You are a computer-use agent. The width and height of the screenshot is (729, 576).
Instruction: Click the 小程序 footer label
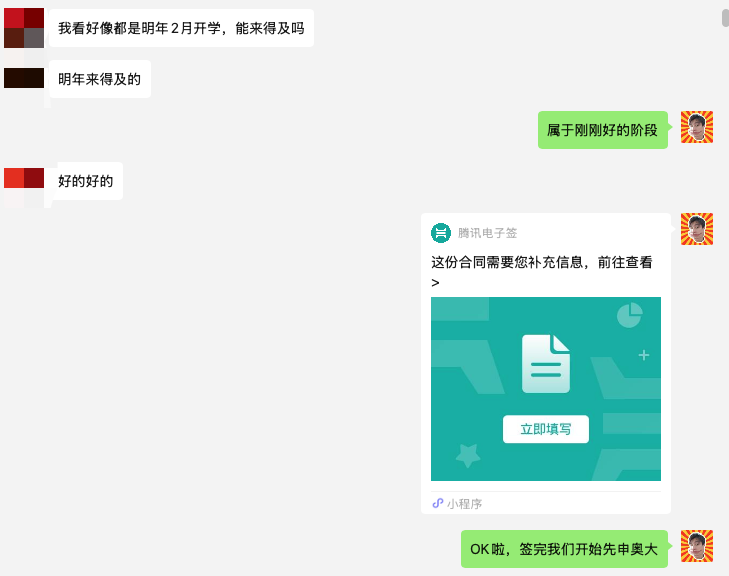click(464, 504)
